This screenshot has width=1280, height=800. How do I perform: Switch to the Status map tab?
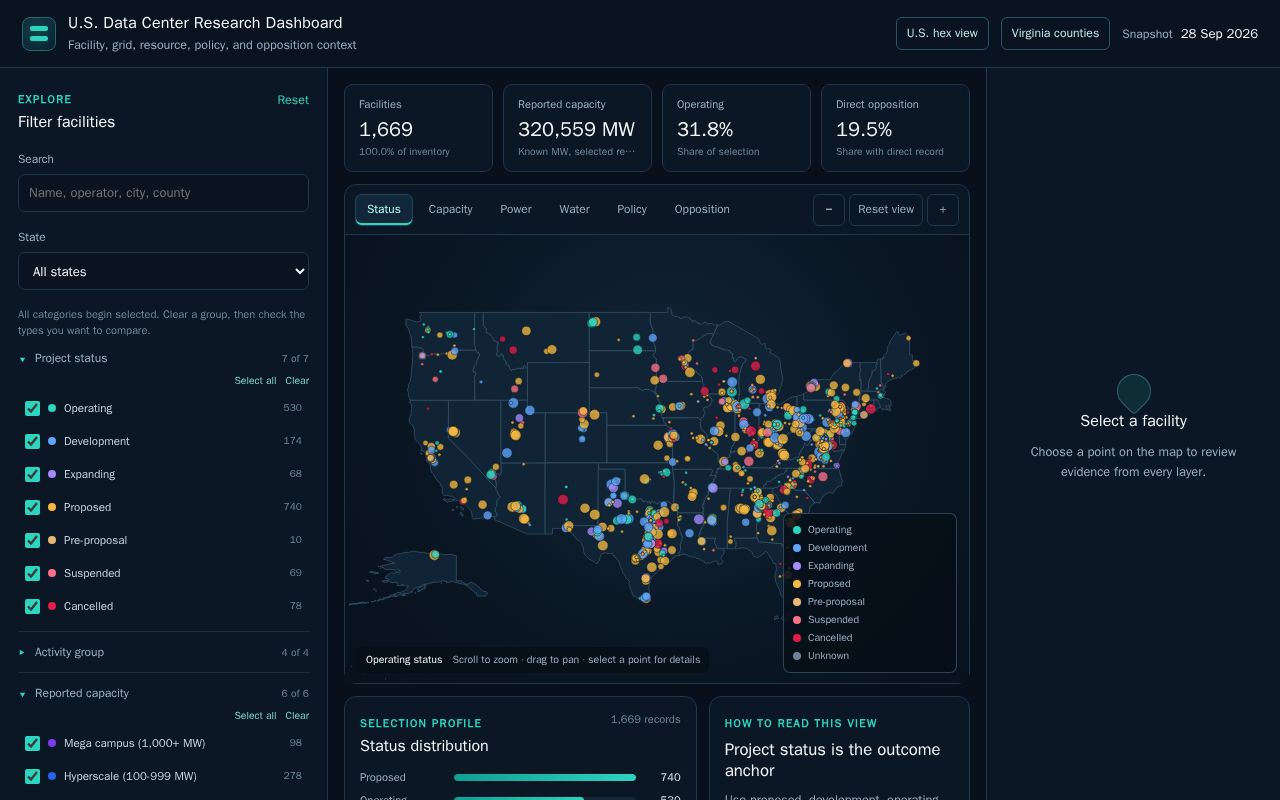[x=384, y=209]
